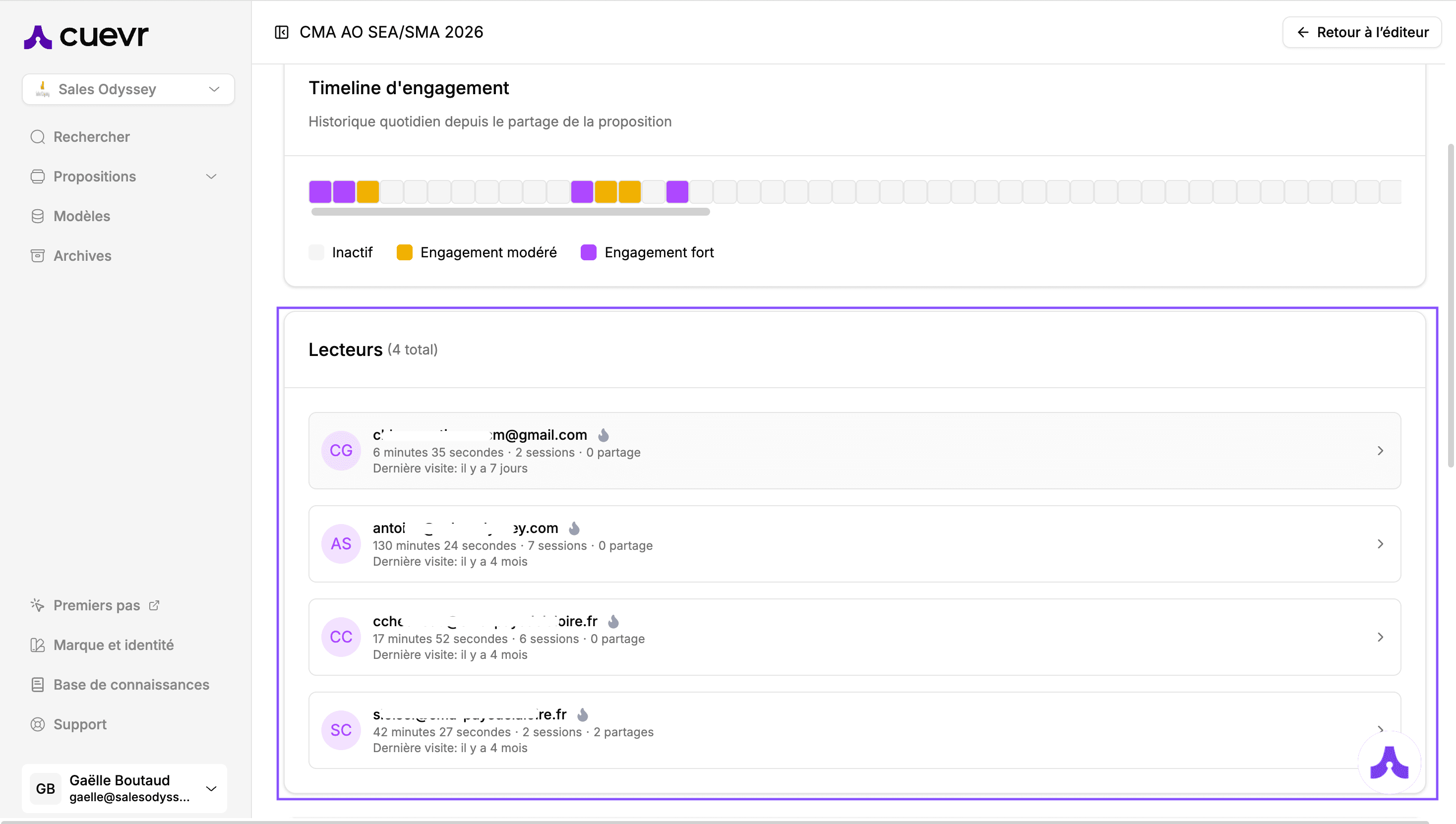Click the timeline horizontal scrollbar

tap(510, 212)
